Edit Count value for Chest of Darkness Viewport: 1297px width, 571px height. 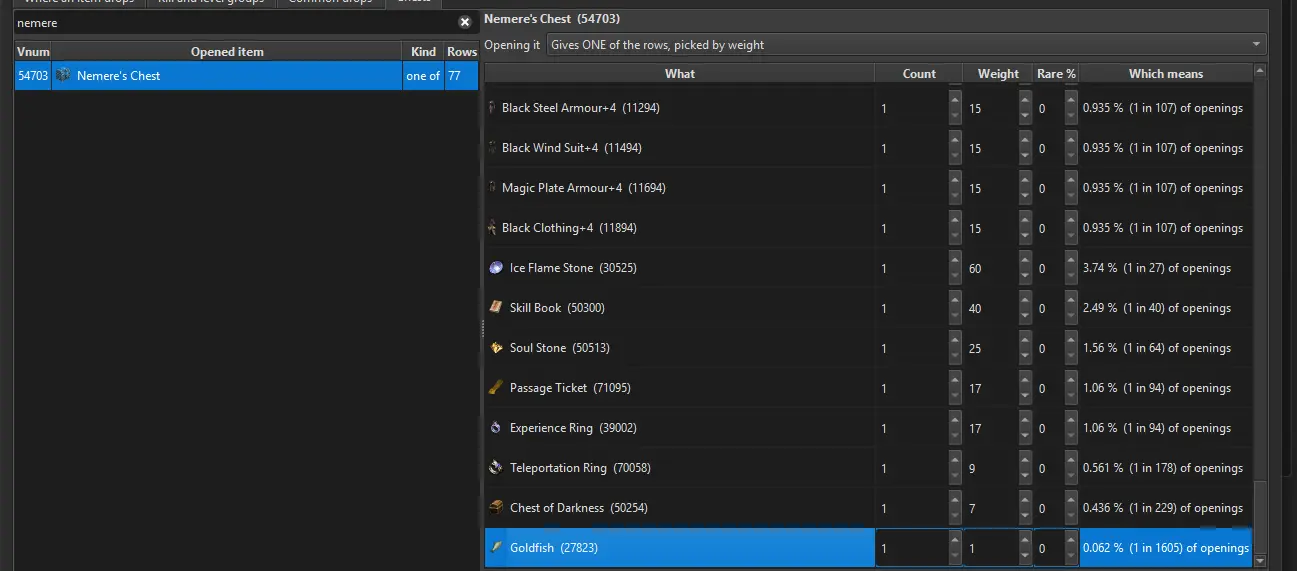pyautogui.click(x=911, y=508)
